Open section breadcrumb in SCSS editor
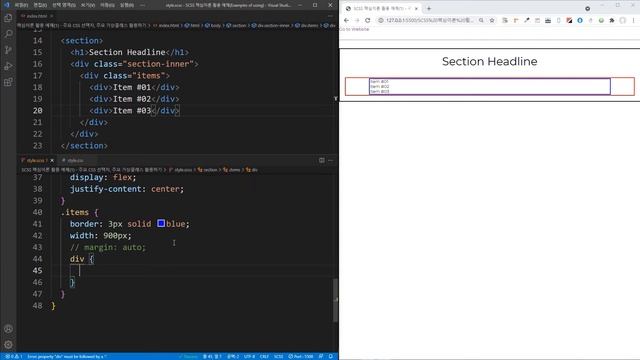 (x=207, y=170)
